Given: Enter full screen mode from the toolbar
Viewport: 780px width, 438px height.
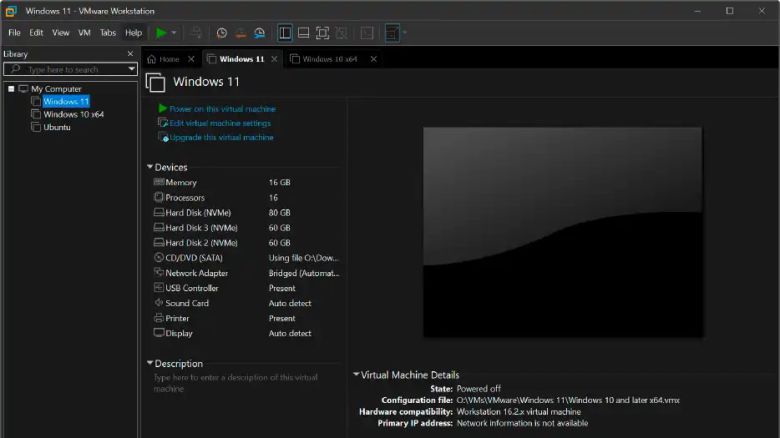Looking at the screenshot, I should (x=322, y=33).
